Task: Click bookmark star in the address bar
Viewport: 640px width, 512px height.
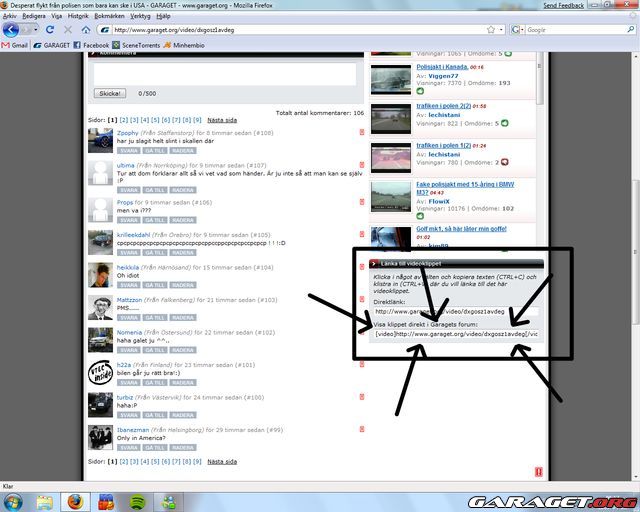Action: 492,30
